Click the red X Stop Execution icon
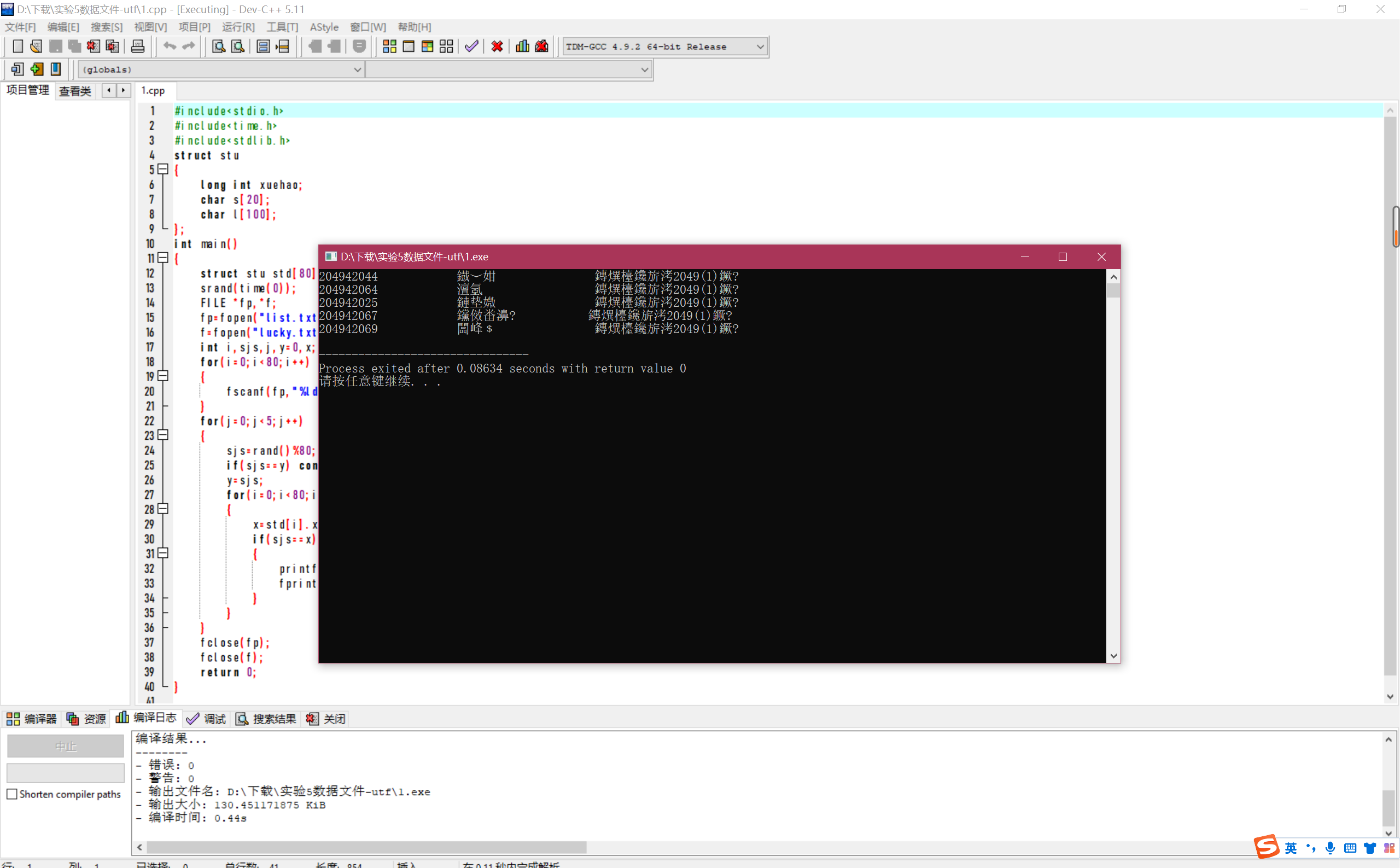Screen dimensions: 1400x868 pos(497,46)
